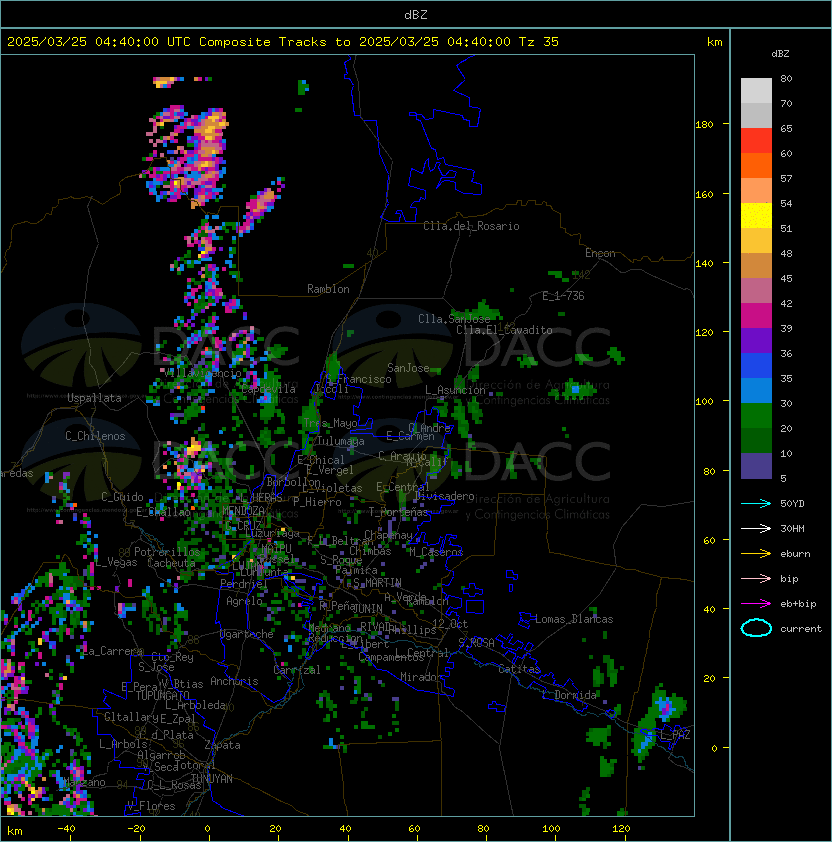Click the Potrerillos map label
The height and width of the screenshot is (842, 832).
[167, 552]
